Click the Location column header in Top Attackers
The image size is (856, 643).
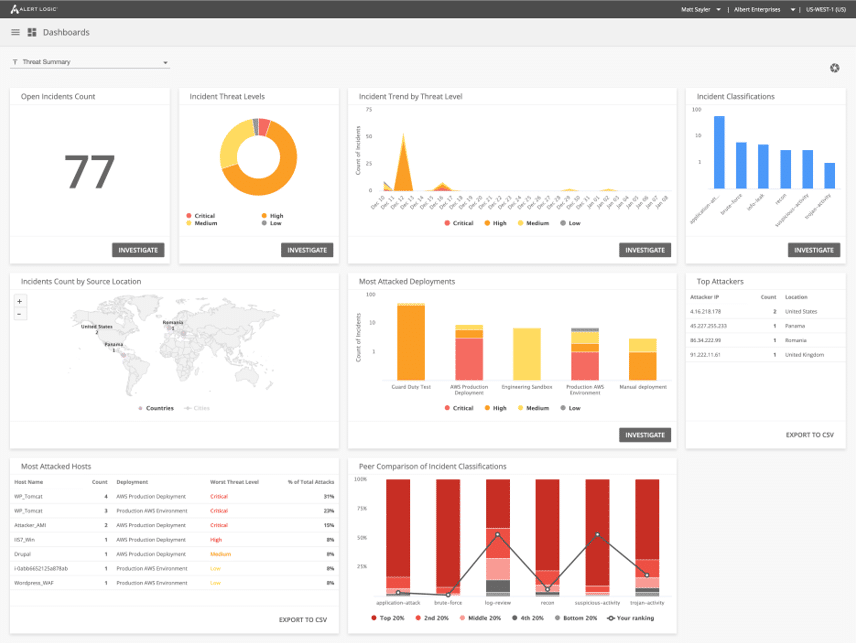point(796,297)
